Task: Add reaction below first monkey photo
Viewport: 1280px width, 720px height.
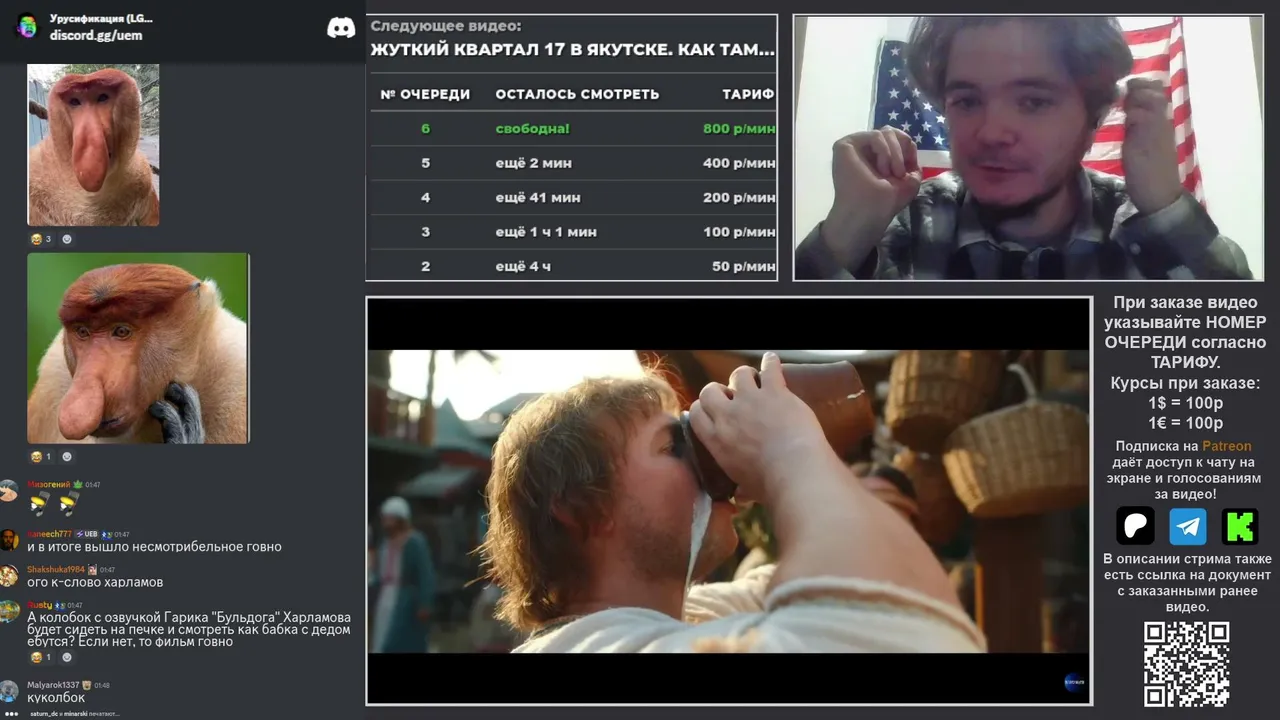Action: tap(67, 239)
